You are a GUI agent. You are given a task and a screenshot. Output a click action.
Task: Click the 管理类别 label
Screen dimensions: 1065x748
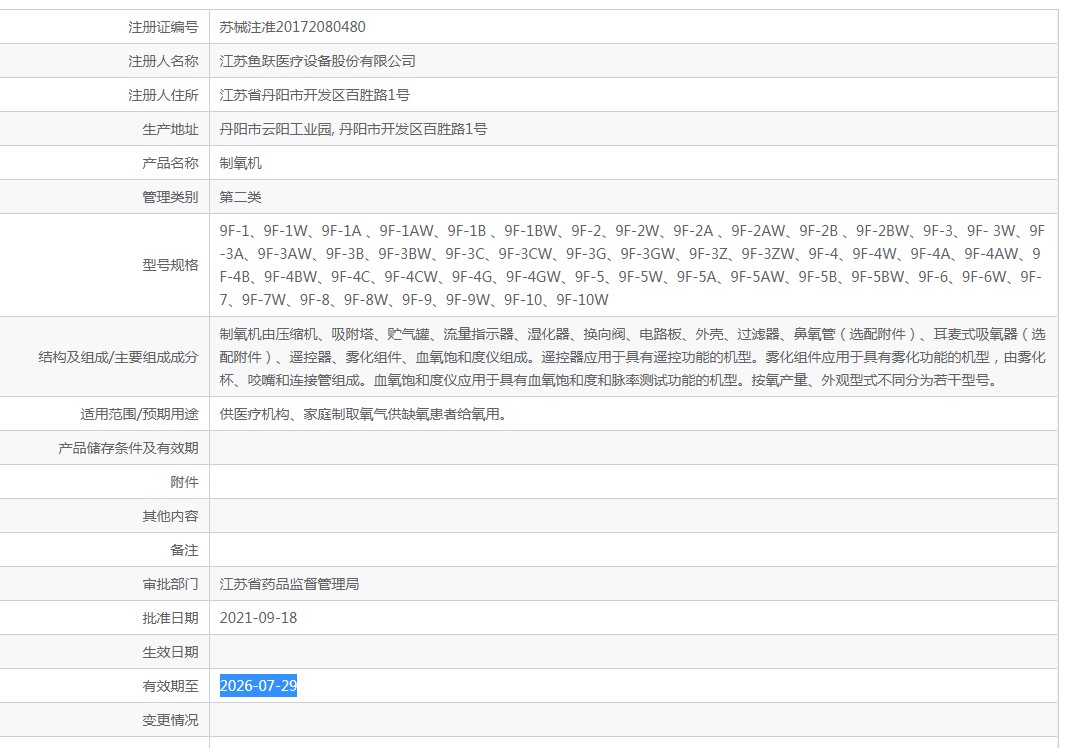tap(170, 197)
